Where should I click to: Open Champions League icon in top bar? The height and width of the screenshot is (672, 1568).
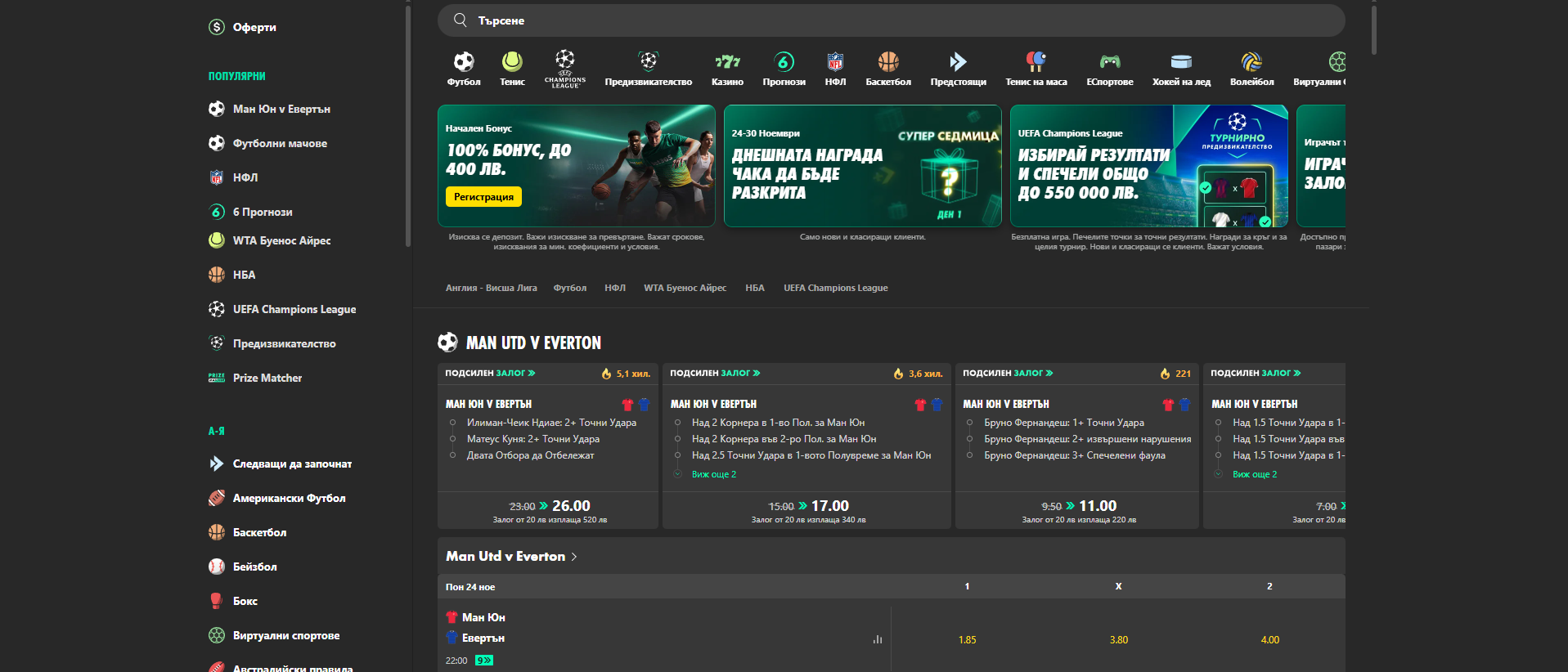point(565,69)
